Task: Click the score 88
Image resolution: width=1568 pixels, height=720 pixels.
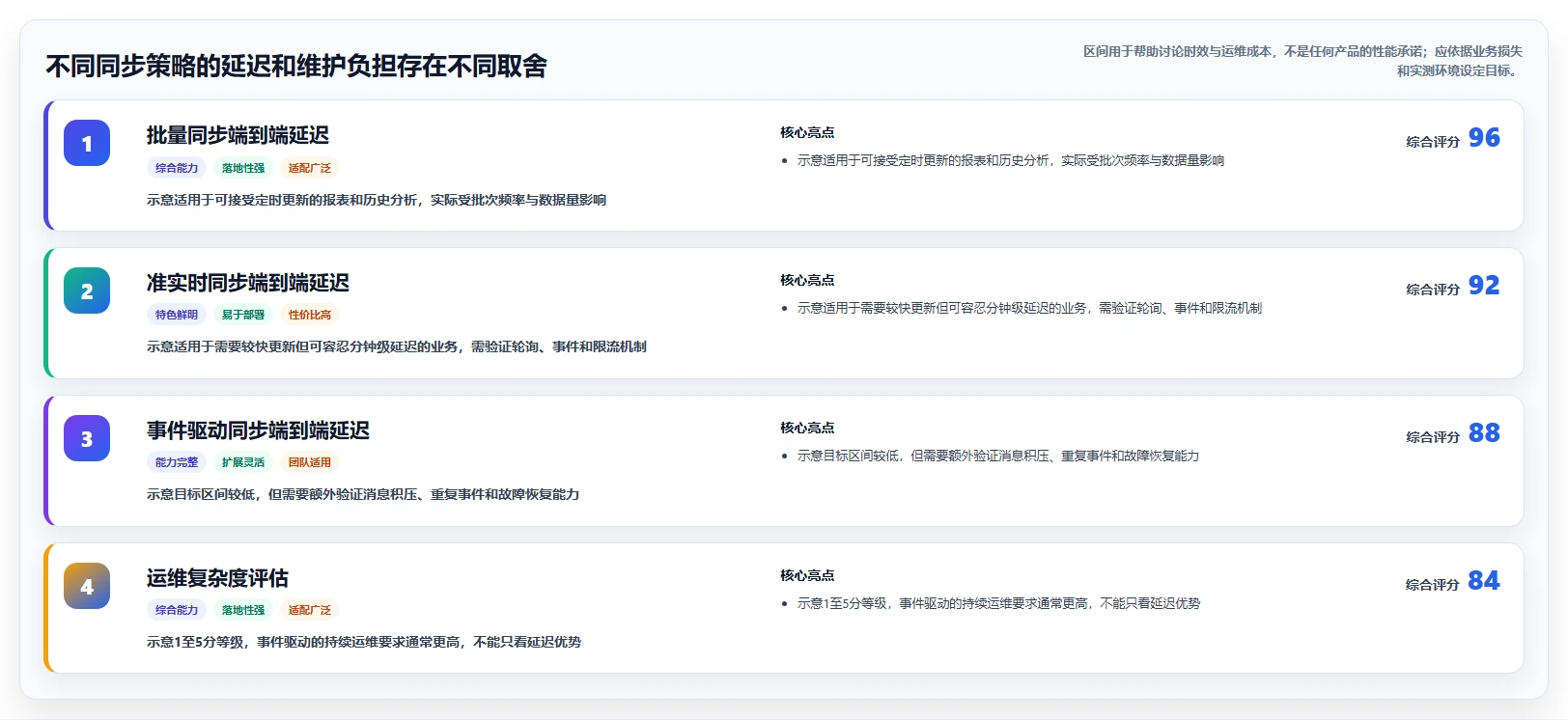Action: pyautogui.click(x=1484, y=433)
